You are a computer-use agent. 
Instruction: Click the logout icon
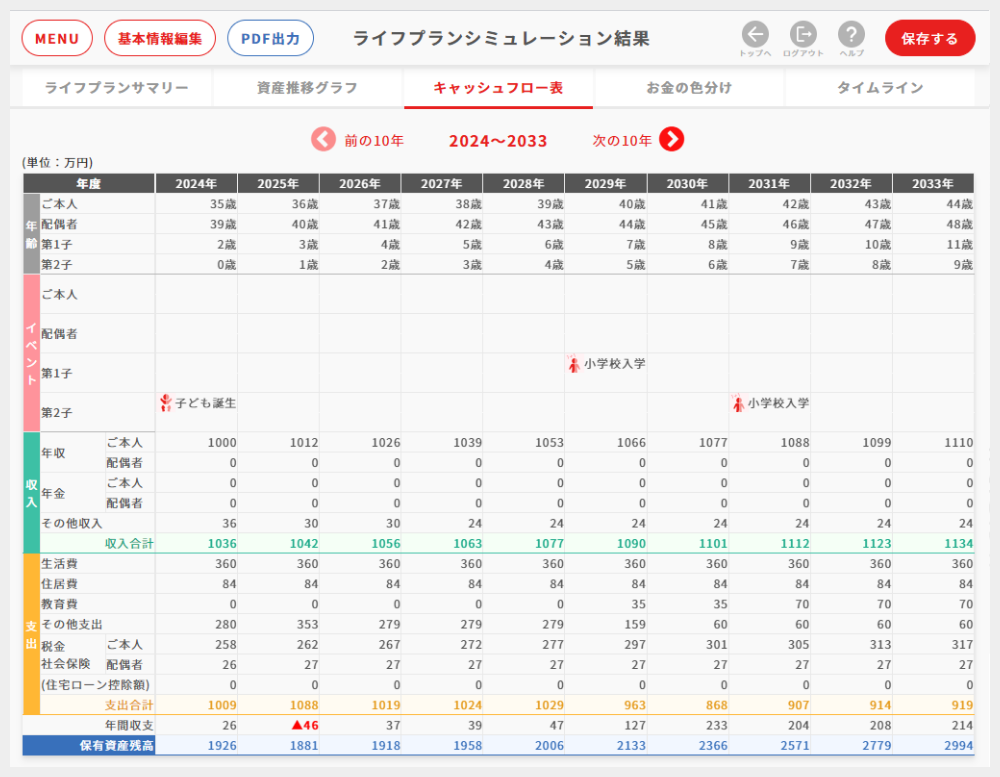point(803,35)
